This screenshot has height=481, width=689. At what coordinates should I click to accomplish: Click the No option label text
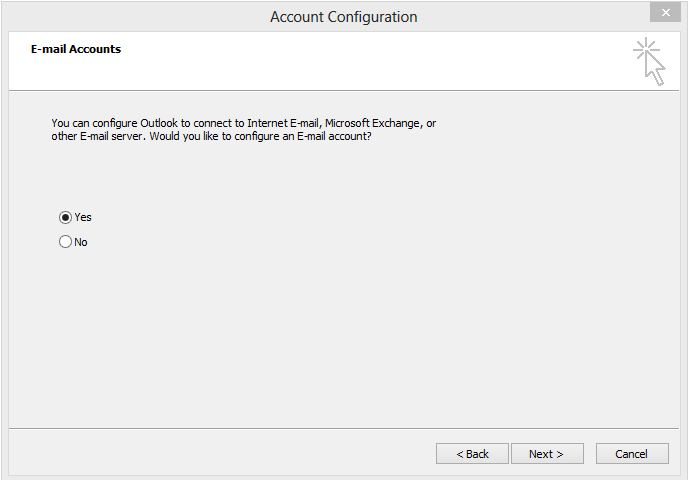80,242
